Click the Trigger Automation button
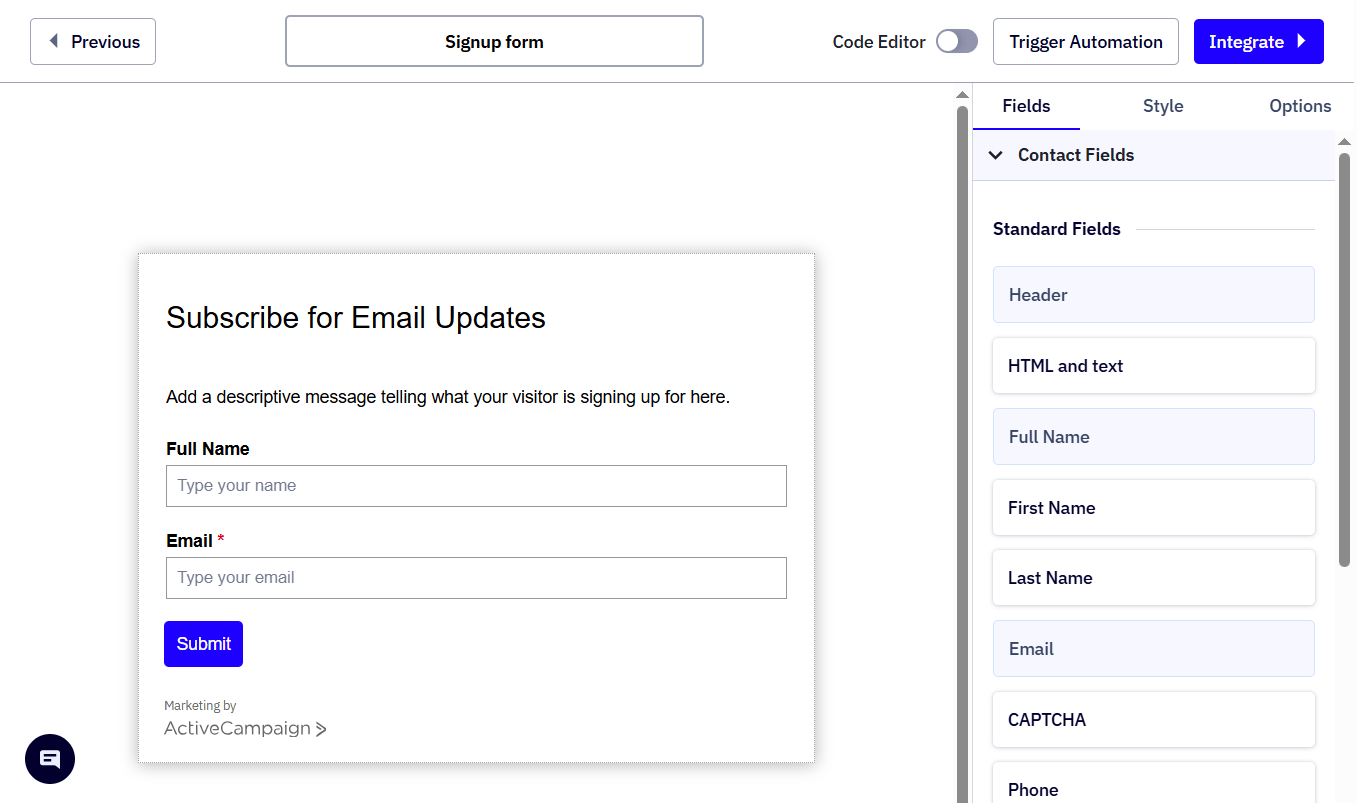Screen dimensions: 1357x803 [1085, 41]
